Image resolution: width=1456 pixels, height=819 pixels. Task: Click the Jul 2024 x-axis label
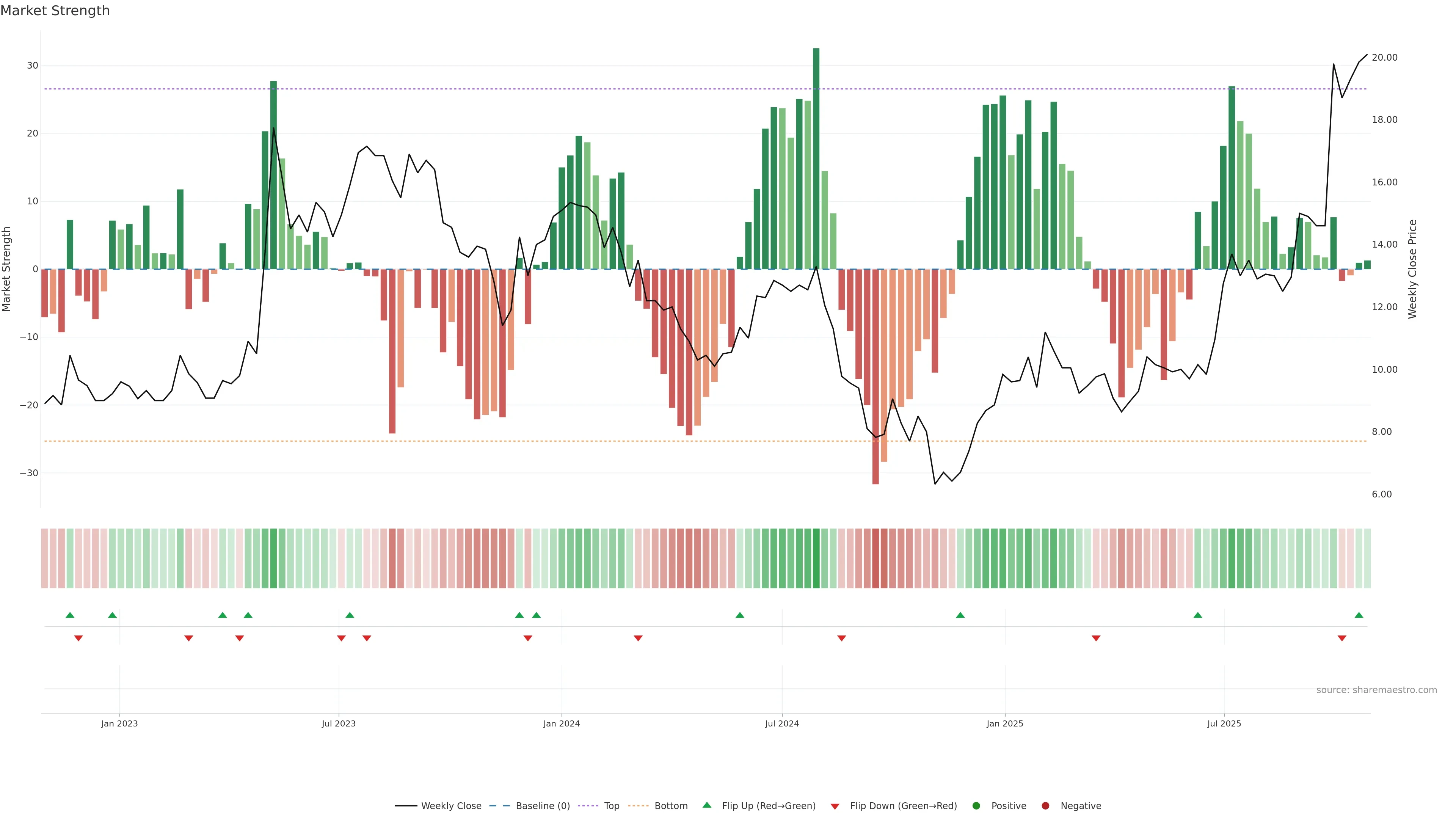click(x=782, y=723)
